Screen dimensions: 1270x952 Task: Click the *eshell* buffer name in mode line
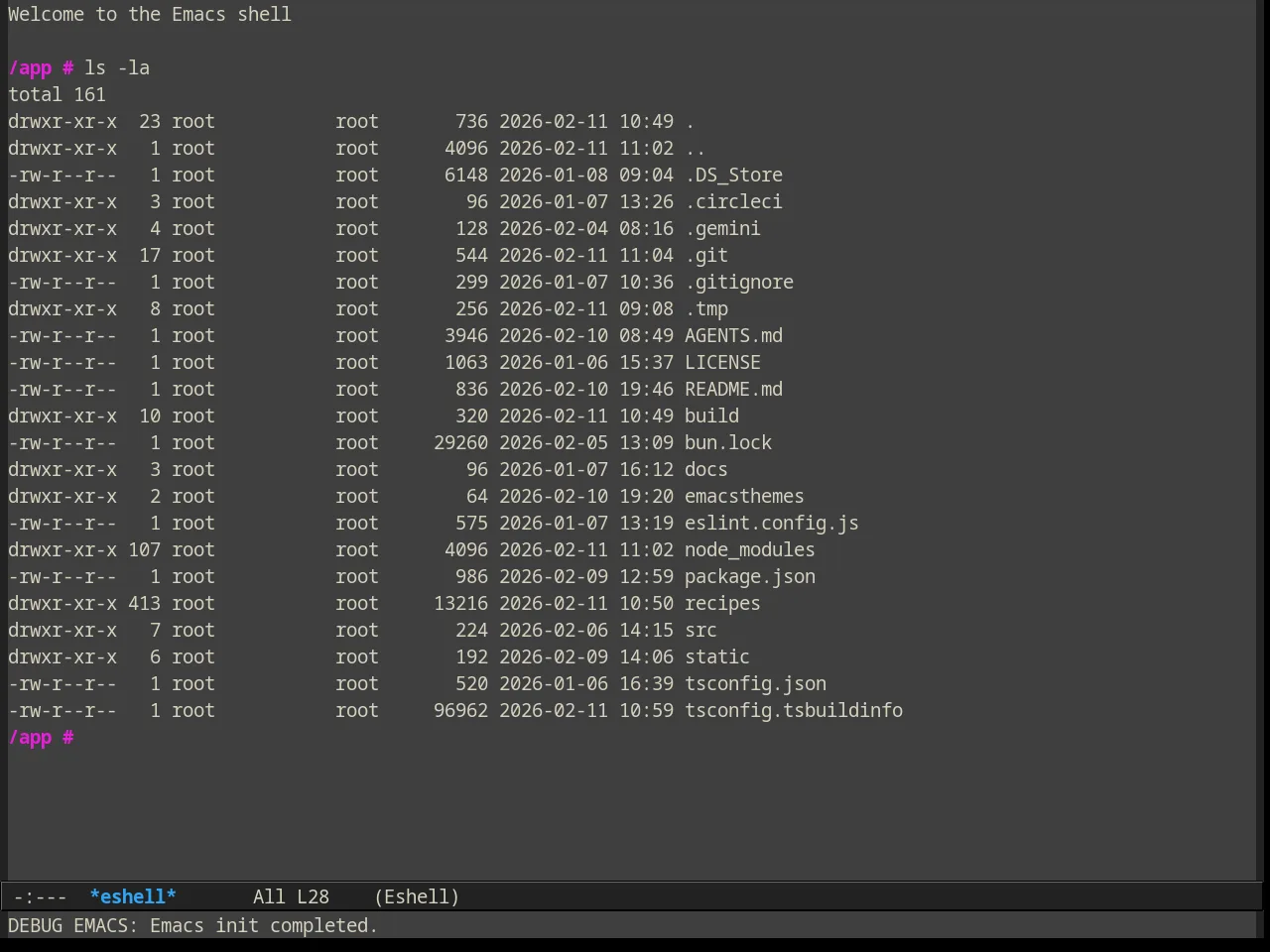click(133, 896)
